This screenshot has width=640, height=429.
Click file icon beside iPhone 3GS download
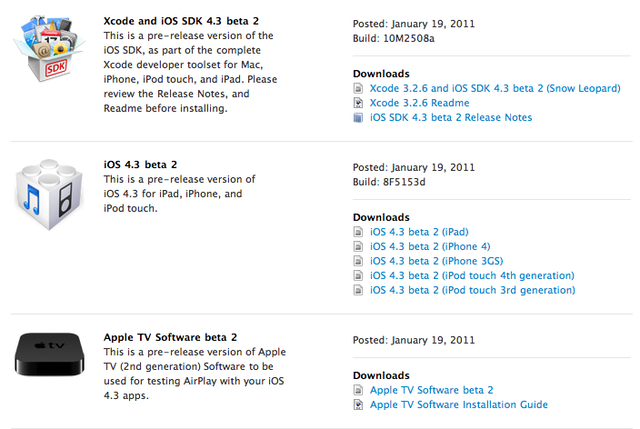(358, 261)
